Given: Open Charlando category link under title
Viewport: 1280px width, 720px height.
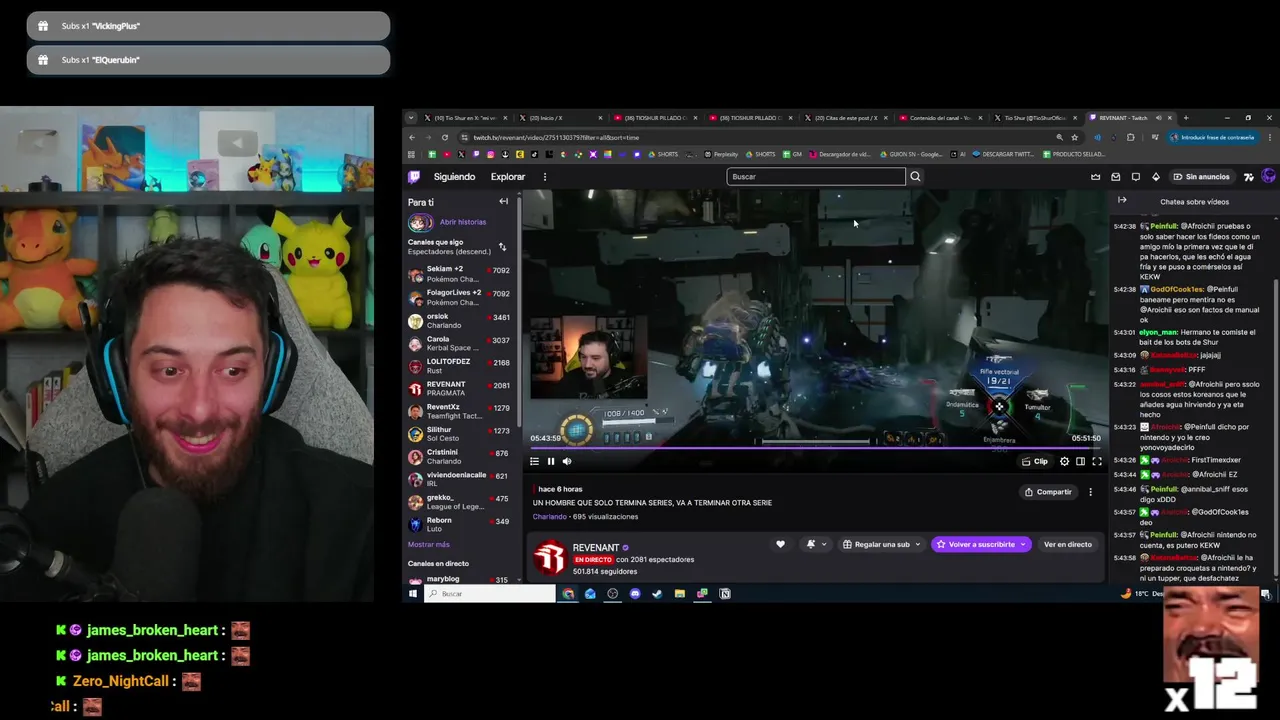Looking at the screenshot, I should 549,517.
